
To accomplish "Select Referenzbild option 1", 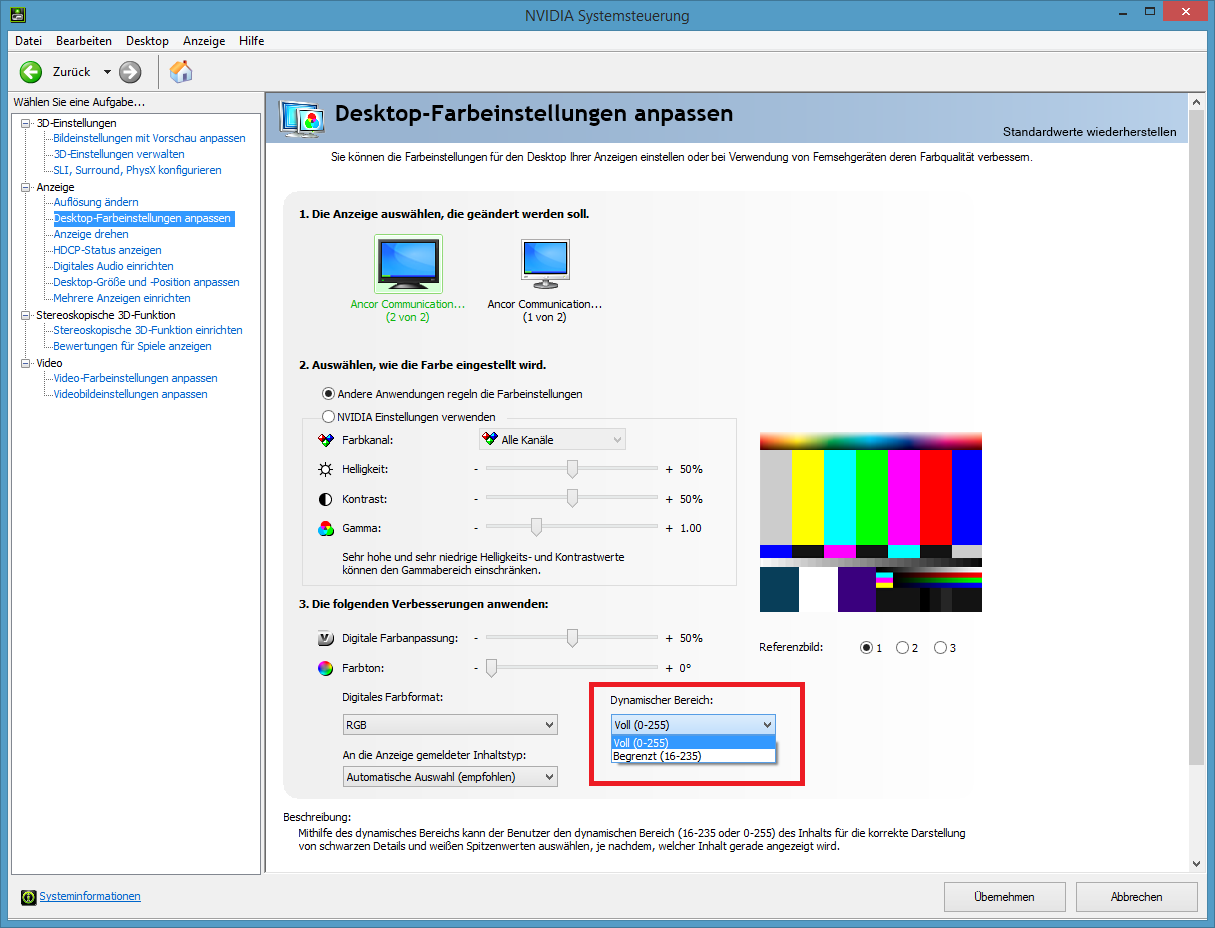I will 866,648.
